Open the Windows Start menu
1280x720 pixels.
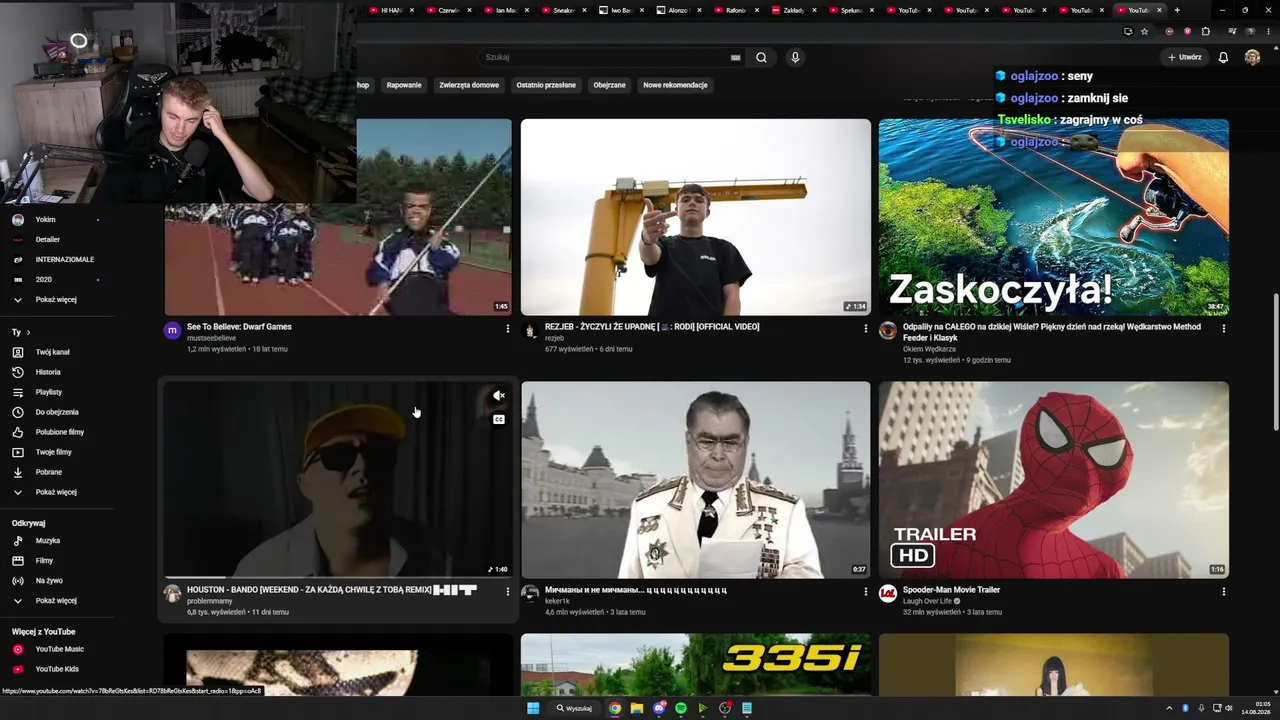point(533,708)
